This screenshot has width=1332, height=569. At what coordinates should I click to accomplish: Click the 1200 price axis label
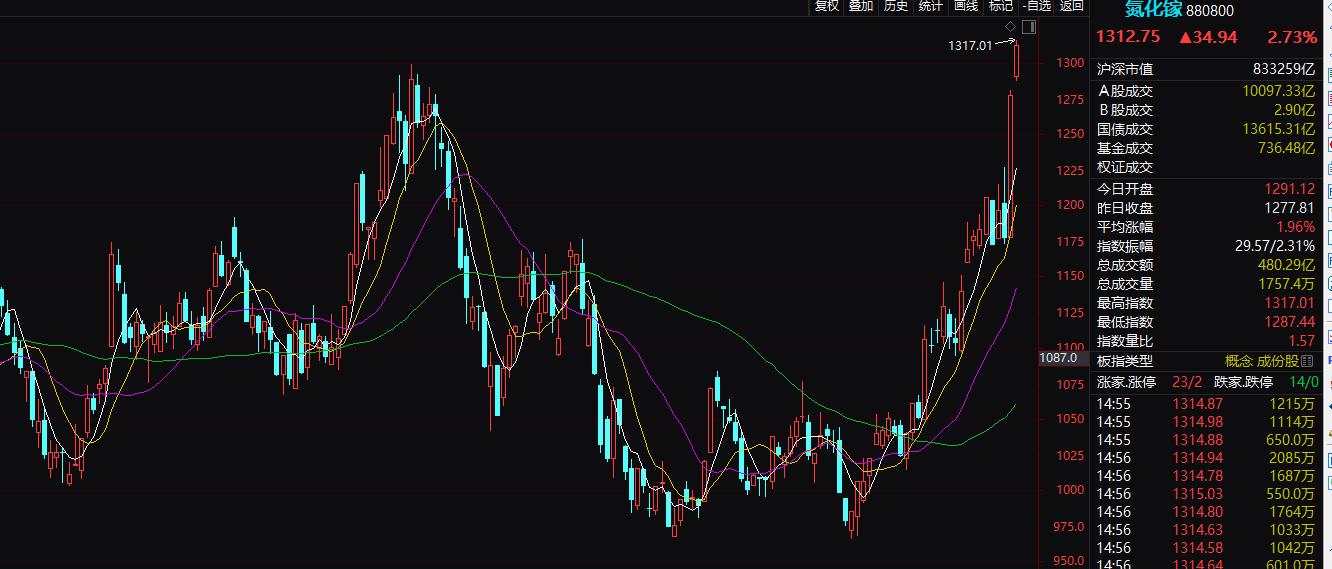1070,204
